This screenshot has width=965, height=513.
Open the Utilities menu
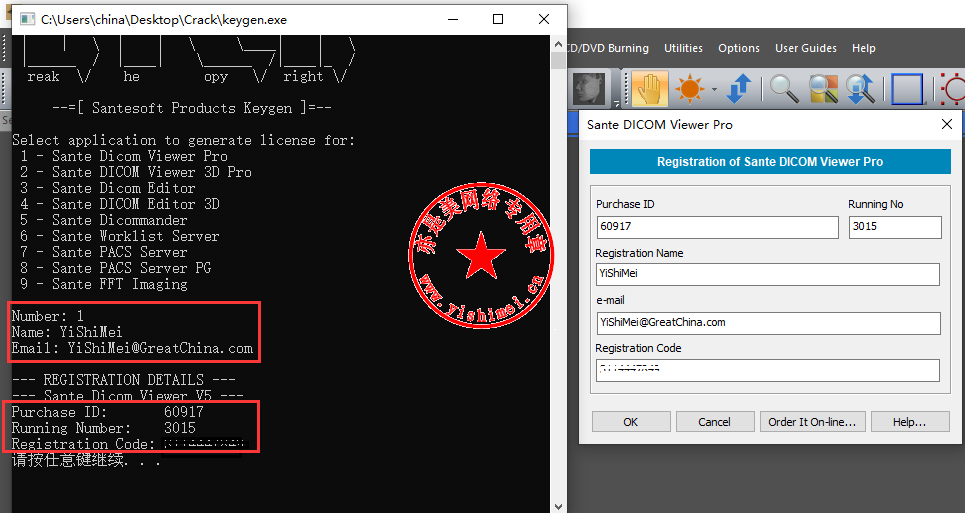[x=683, y=48]
